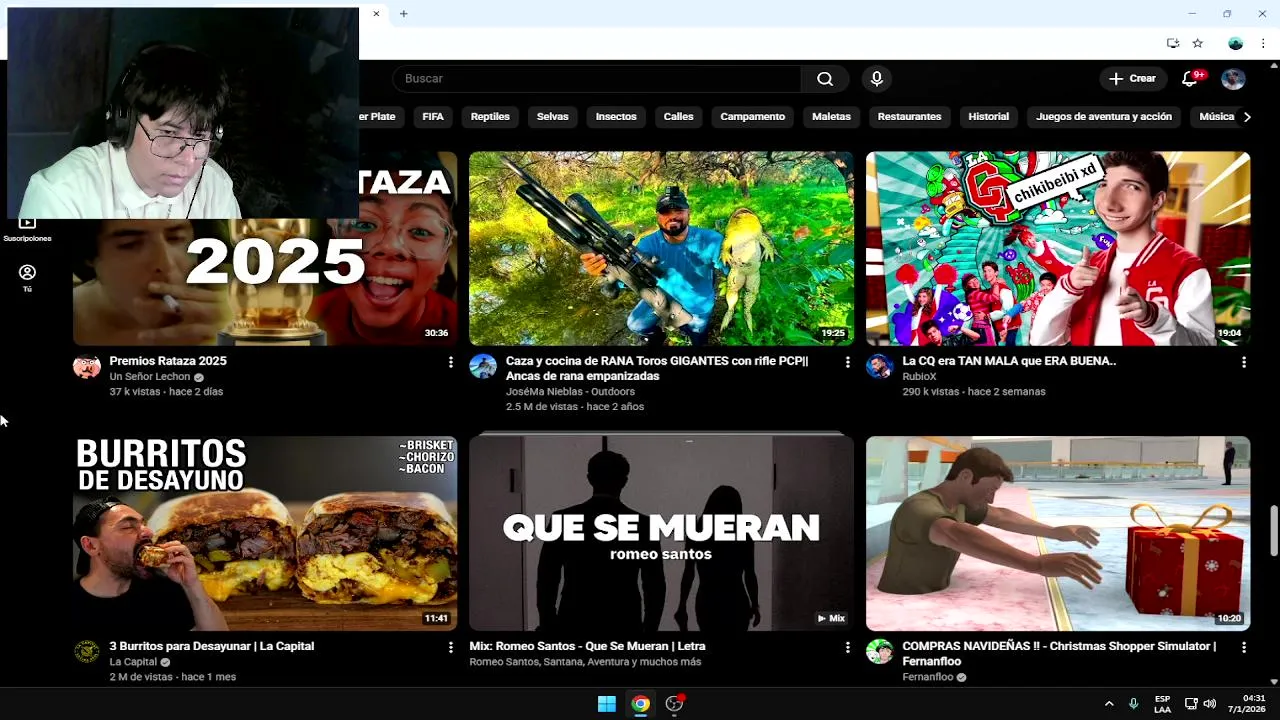This screenshot has height=720, width=1280.
Task: Select Juegos de aventura y acción chip
Action: click(1104, 117)
